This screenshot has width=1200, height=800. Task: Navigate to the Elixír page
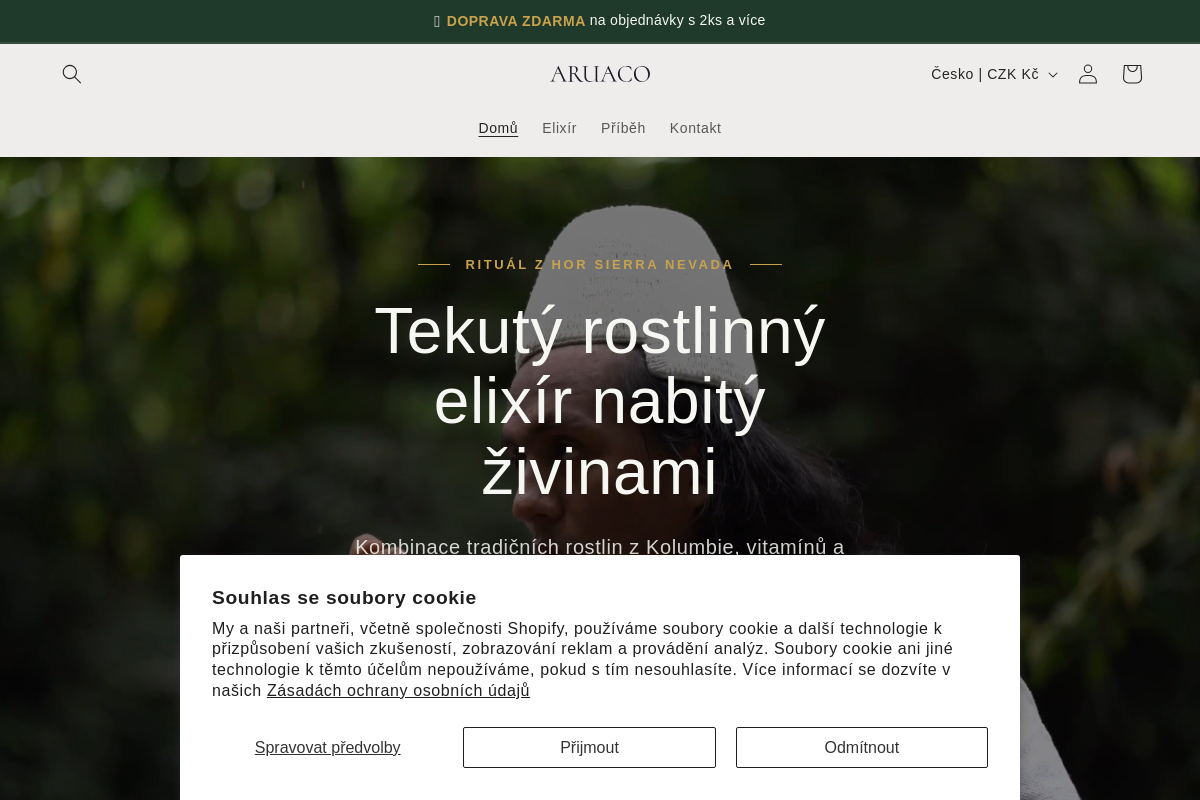559,128
